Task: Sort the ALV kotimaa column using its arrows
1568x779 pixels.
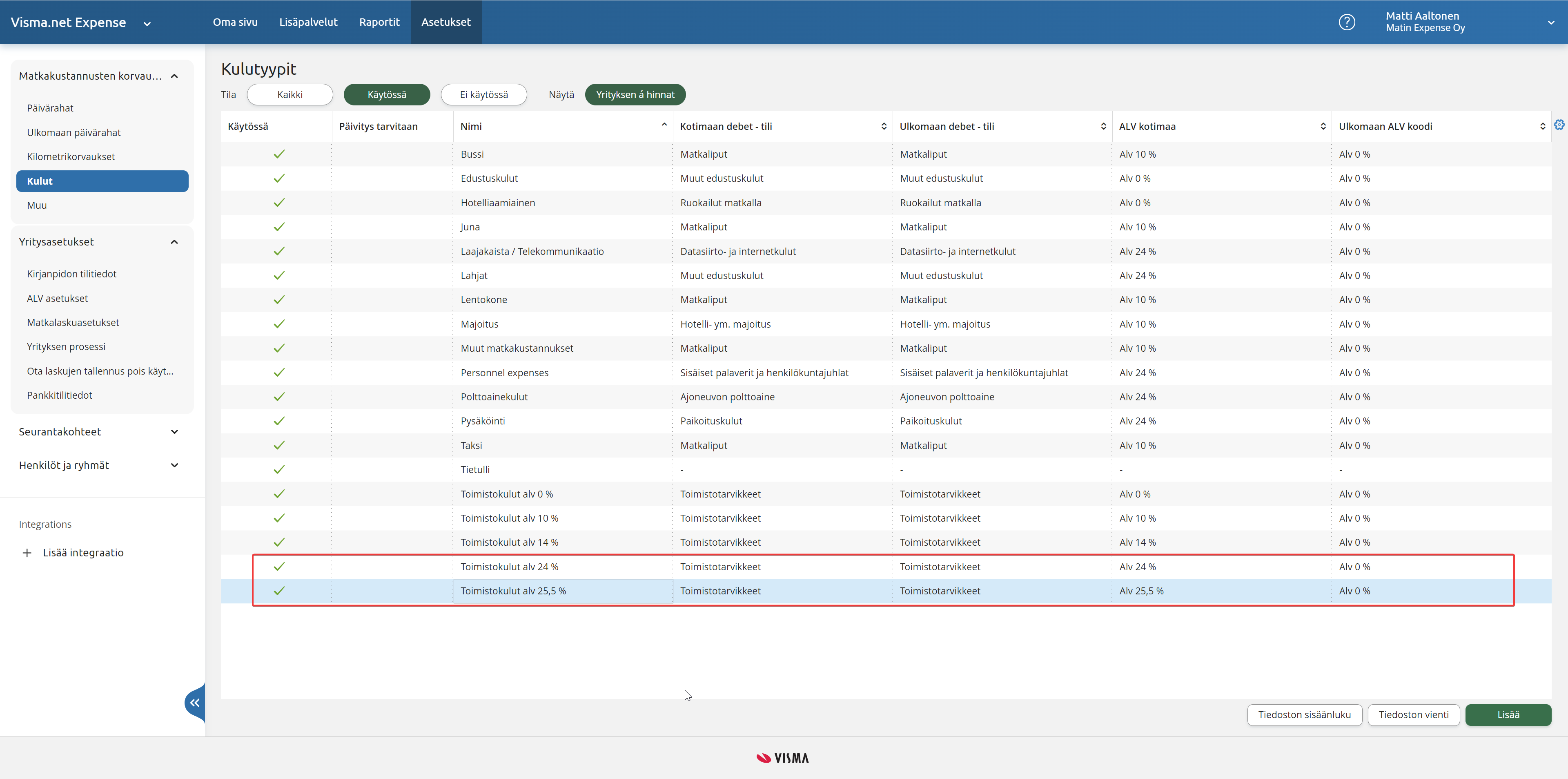Action: 1323,126
